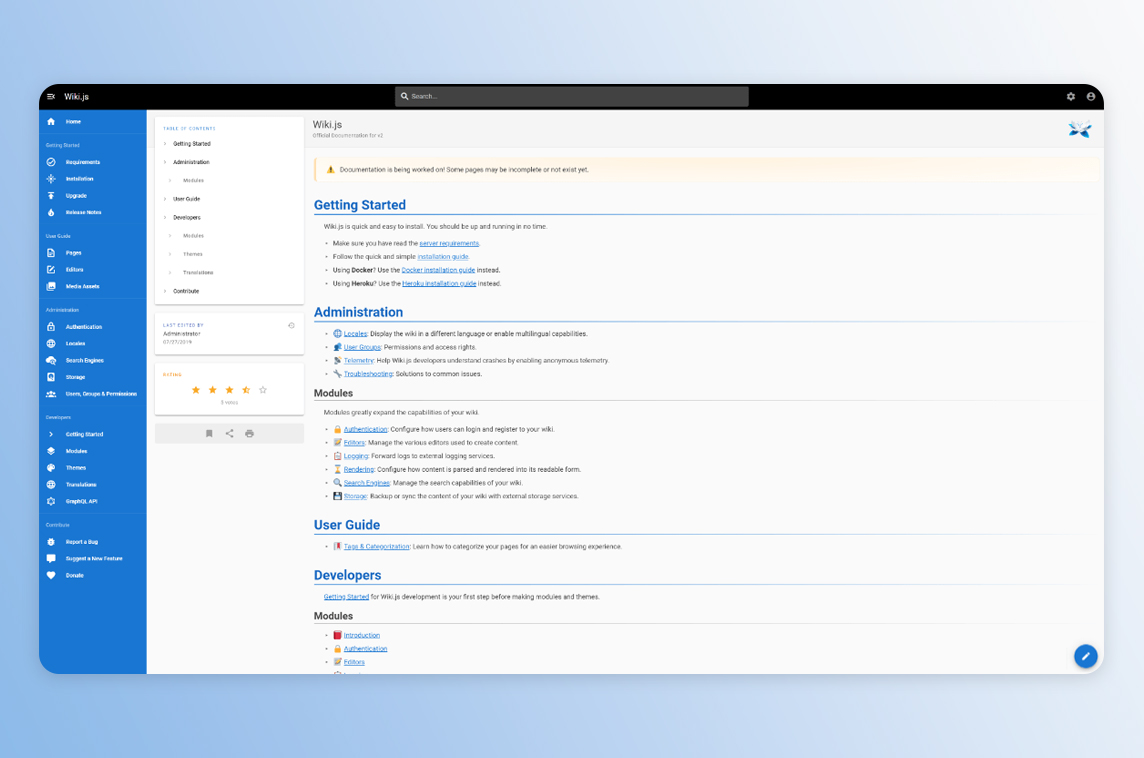Select the fourth half-filled rating star
The width and height of the screenshot is (1144, 758).
click(x=246, y=390)
